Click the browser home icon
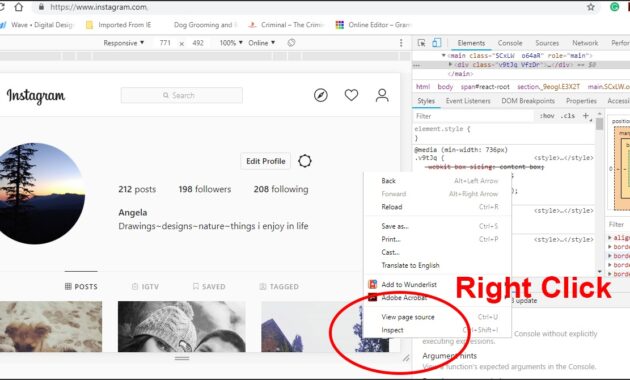This screenshot has height=380, width=630. pyautogui.click(x=18, y=7)
